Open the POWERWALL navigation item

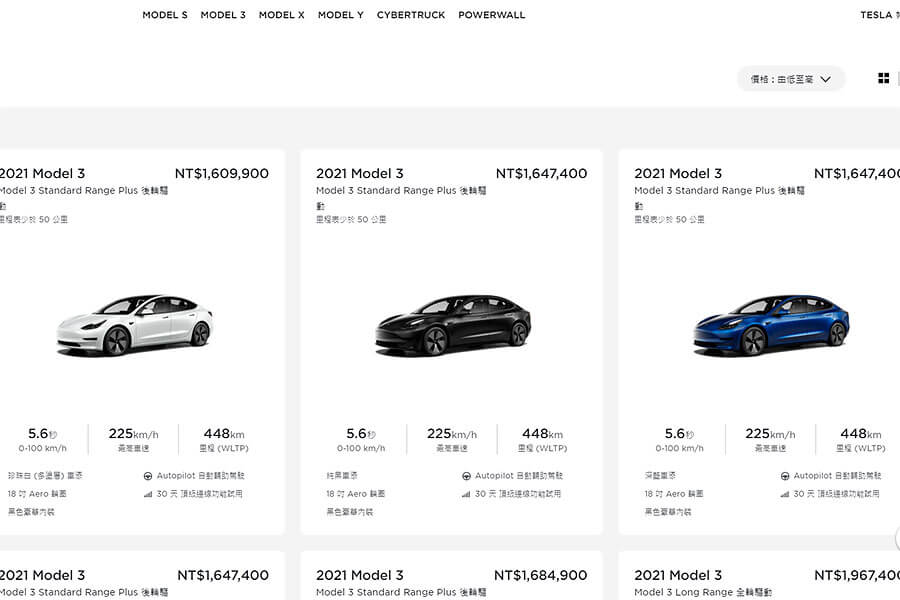491,15
